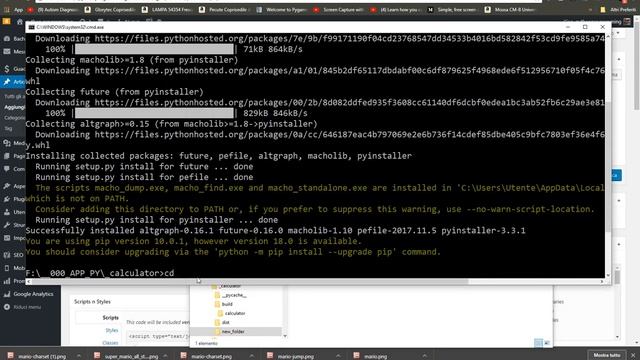Image resolution: width=640 pixels, height=360 pixels.
Task: Open the Autism Diagnosis YouTube bookmark
Action: click(x=53, y=9)
